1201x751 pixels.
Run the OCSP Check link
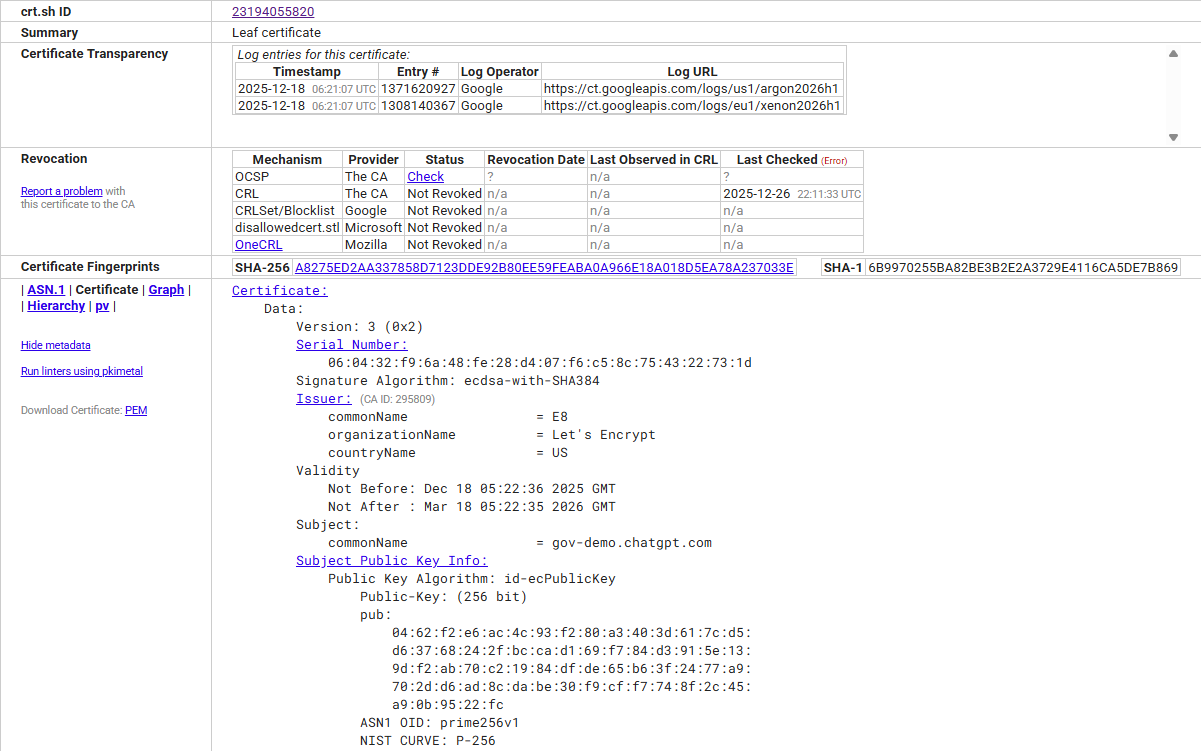(x=425, y=176)
